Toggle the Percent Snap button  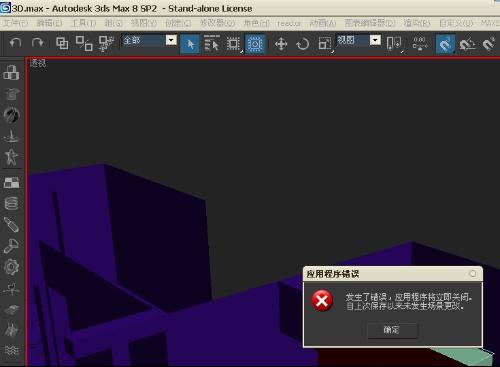tap(489, 44)
